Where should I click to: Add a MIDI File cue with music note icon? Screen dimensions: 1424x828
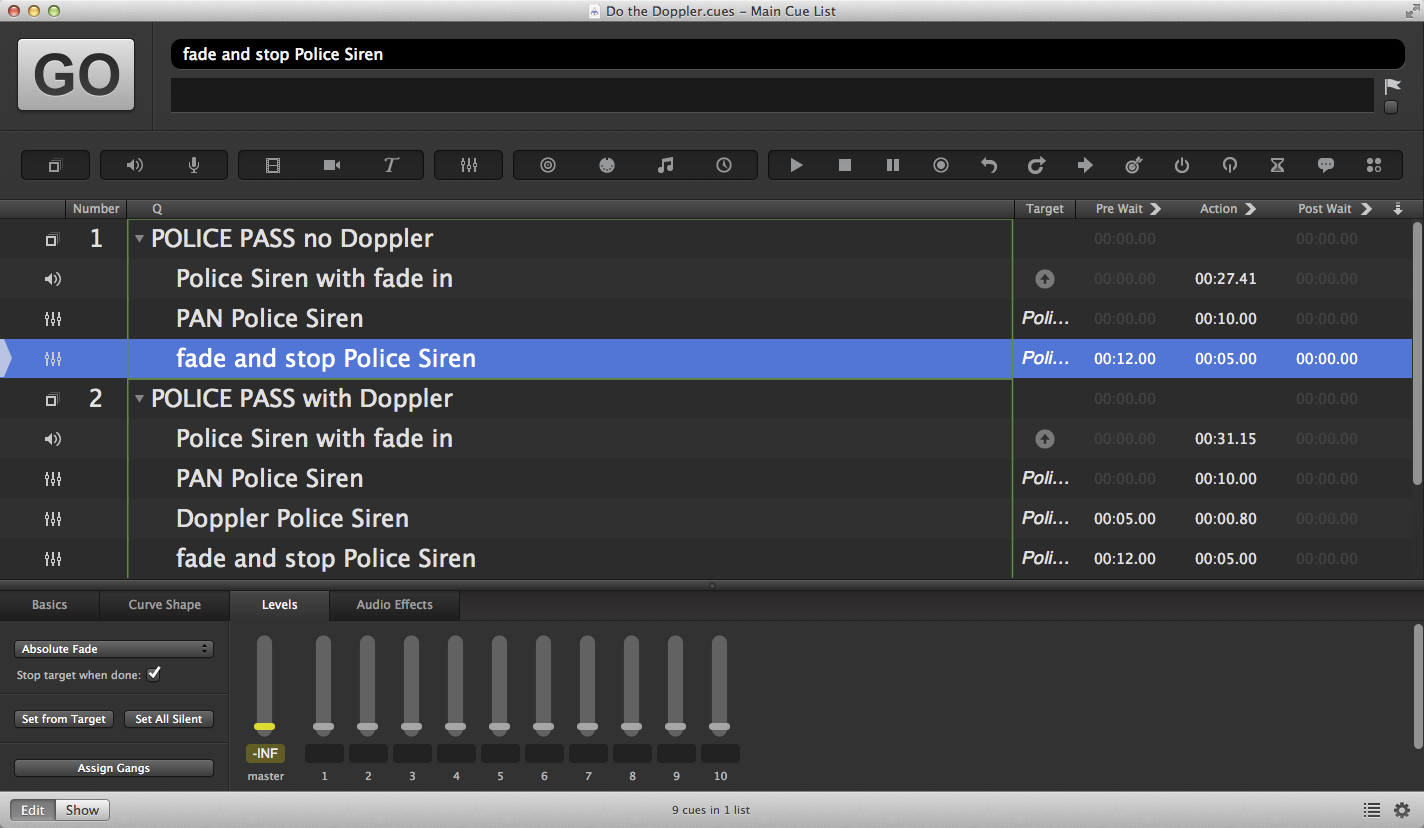point(665,165)
